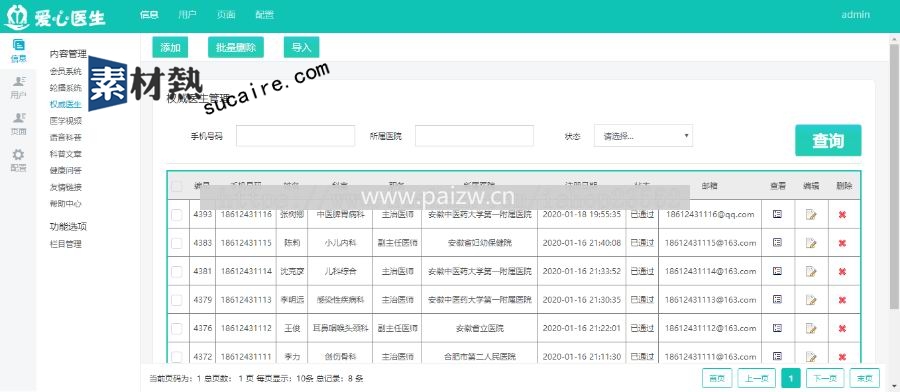The width and height of the screenshot is (900, 392).
Task: Click the 批量删除 batch delete button
Action: click(236, 47)
